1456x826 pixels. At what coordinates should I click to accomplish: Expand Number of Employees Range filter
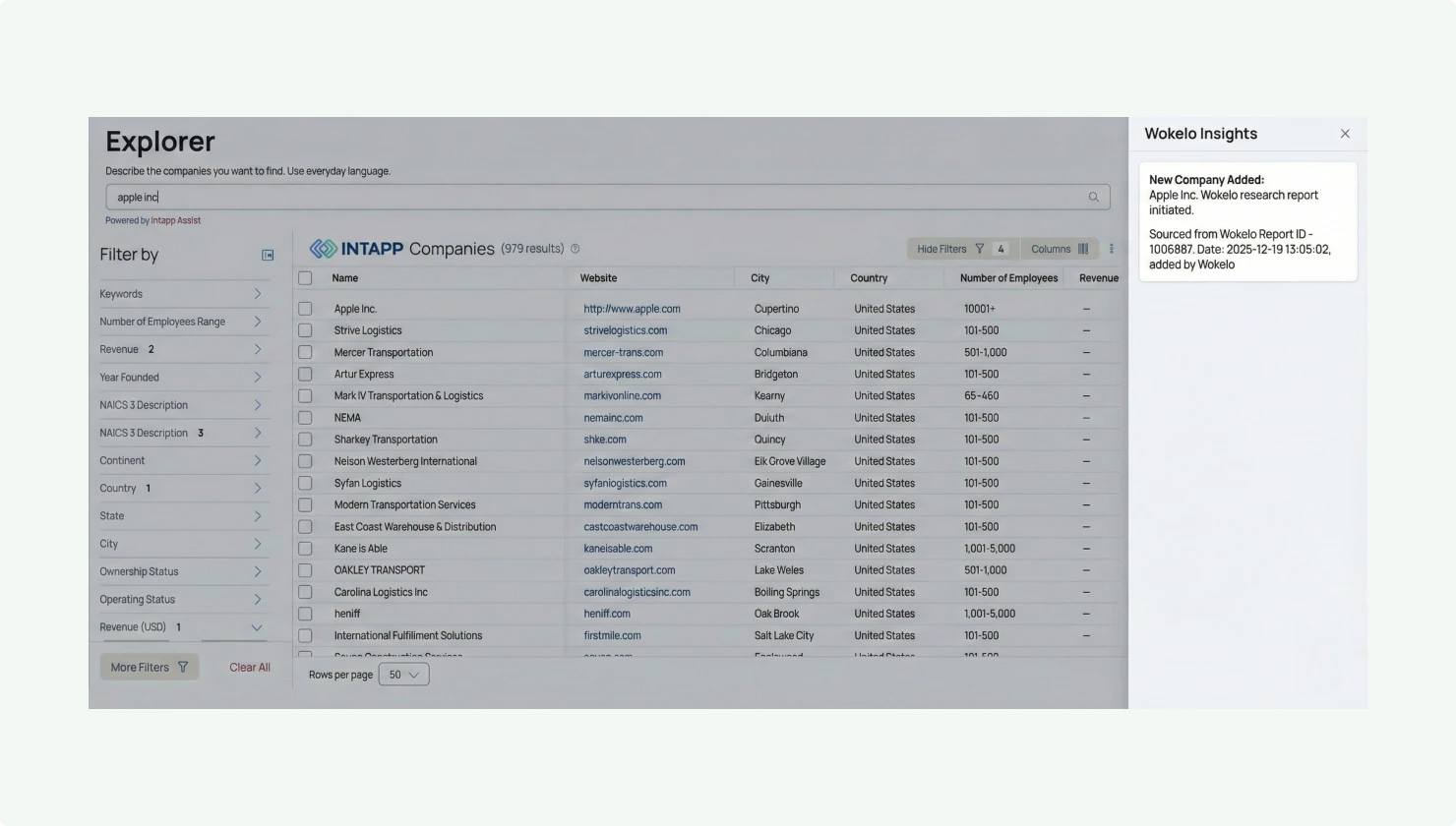[182, 322]
